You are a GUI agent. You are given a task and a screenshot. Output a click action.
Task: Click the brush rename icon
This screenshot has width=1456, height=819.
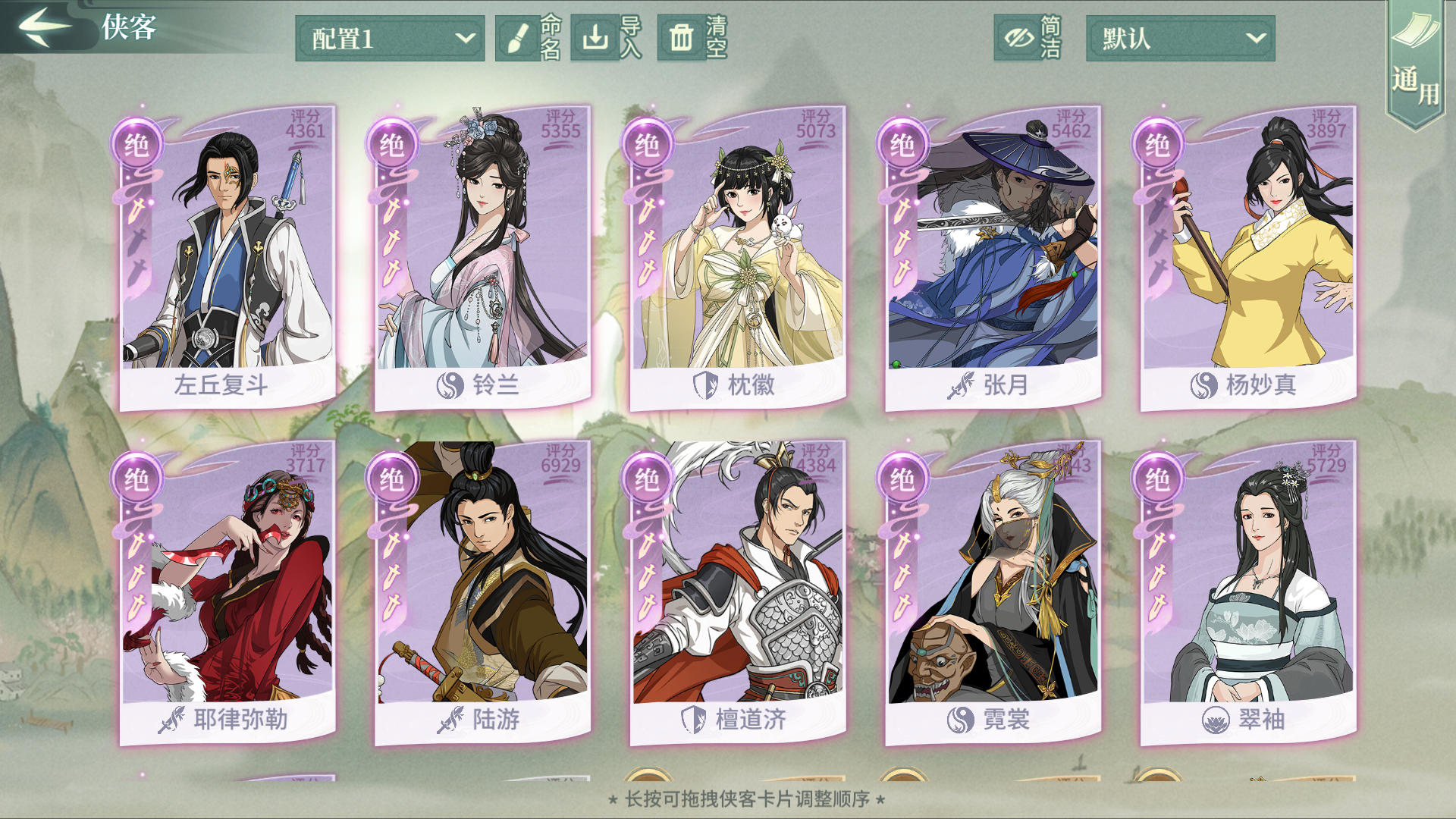point(518,38)
